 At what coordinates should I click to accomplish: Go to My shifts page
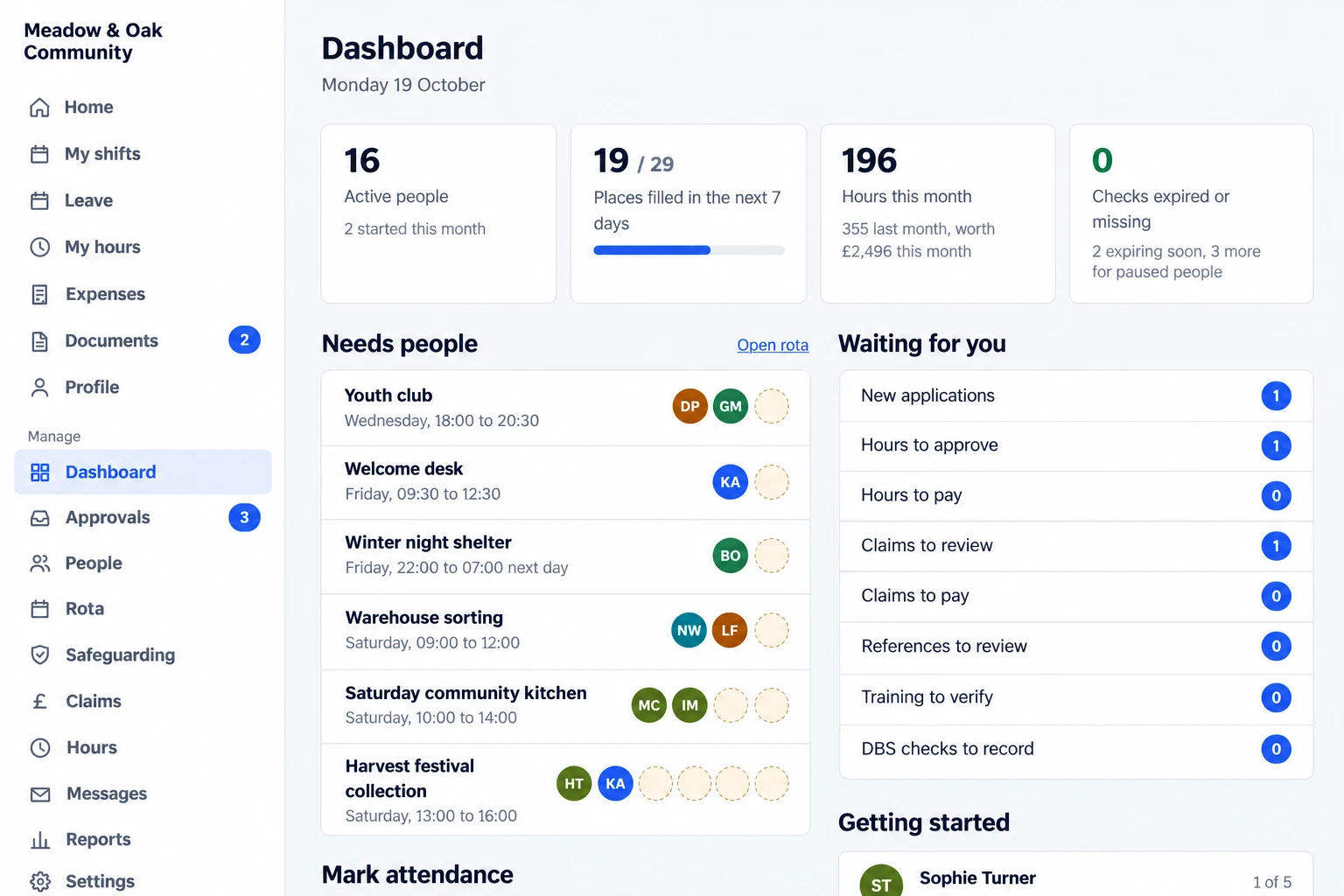(143, 154)
